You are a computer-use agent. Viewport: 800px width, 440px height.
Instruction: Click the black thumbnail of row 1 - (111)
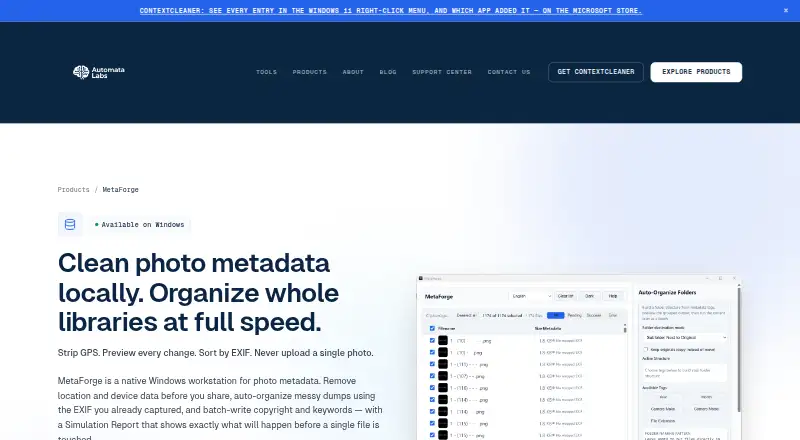(x=442, y=364)
